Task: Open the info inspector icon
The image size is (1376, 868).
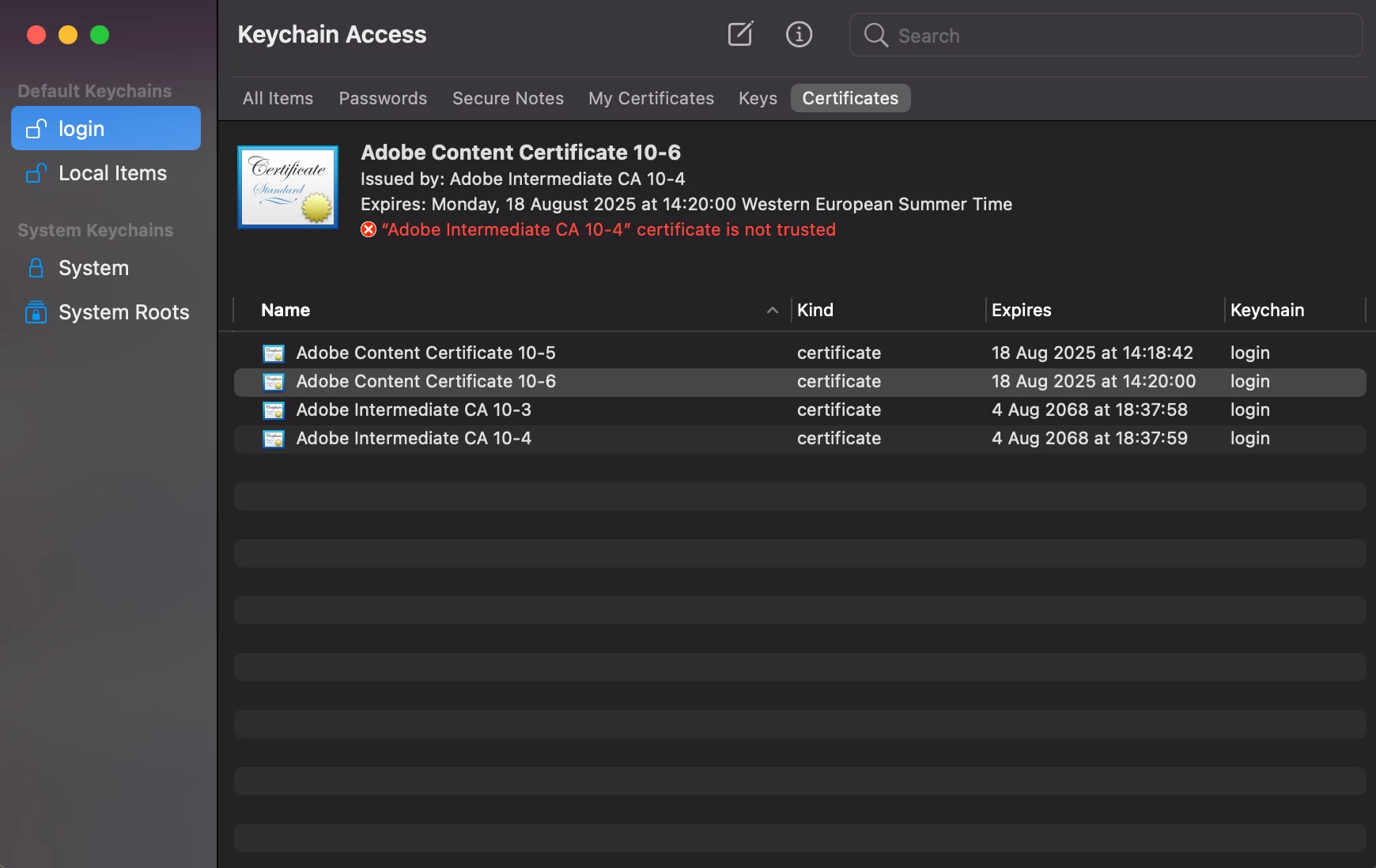Action: [x=799, y=34]
